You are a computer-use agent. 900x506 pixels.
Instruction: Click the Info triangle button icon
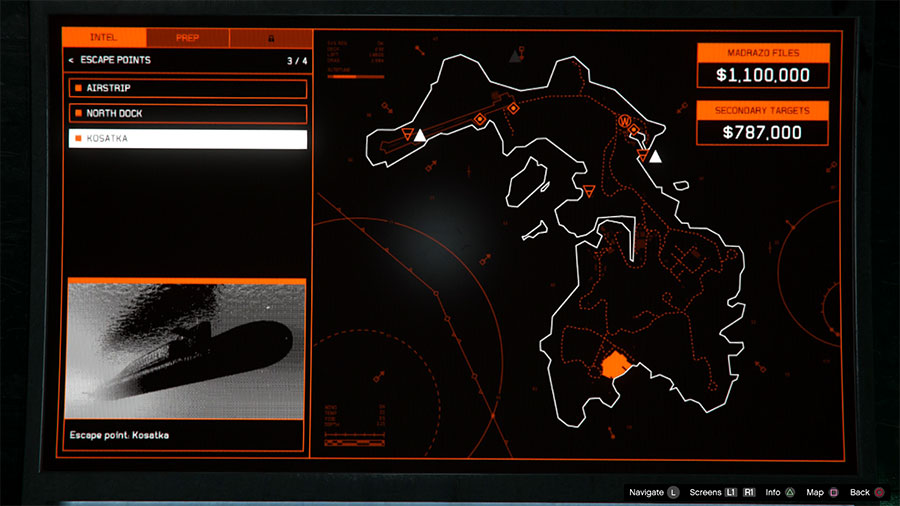(x=790, y=492)
